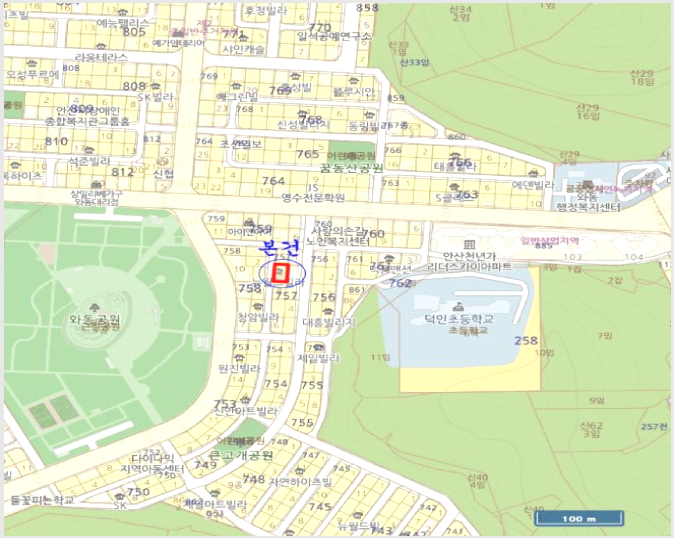Screen dimensions: 674x538
Task: Click the 큰고개공원 park label
Action: tap(240, 455)
